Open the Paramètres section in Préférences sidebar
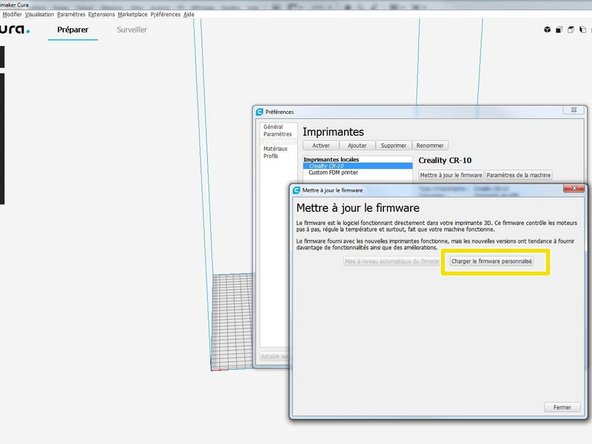This screenshot has height=444, width=592. pos(278,134)
